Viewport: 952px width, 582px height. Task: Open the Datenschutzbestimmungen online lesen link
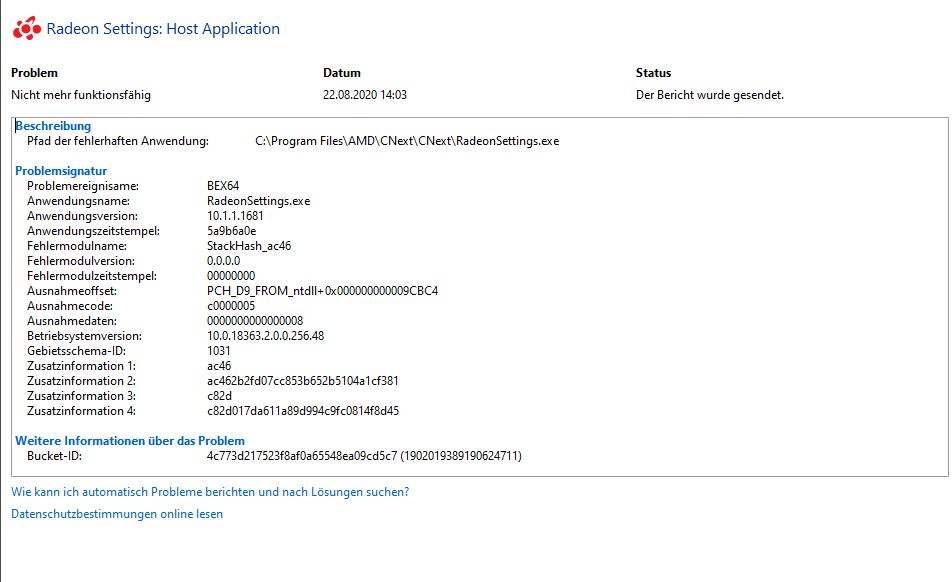click(117, 514)
